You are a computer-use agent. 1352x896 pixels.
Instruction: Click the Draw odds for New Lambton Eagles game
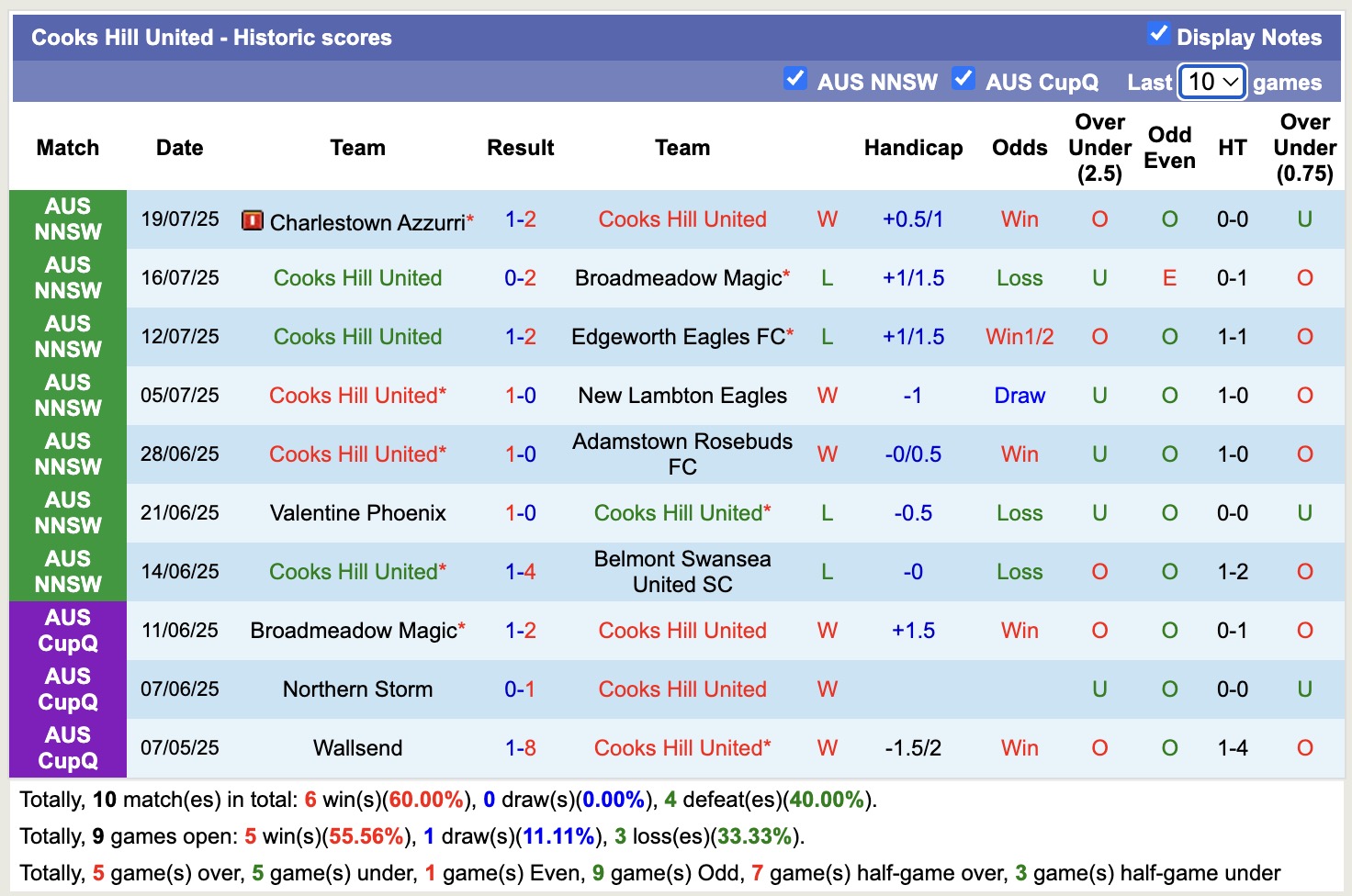[1019, 395]
